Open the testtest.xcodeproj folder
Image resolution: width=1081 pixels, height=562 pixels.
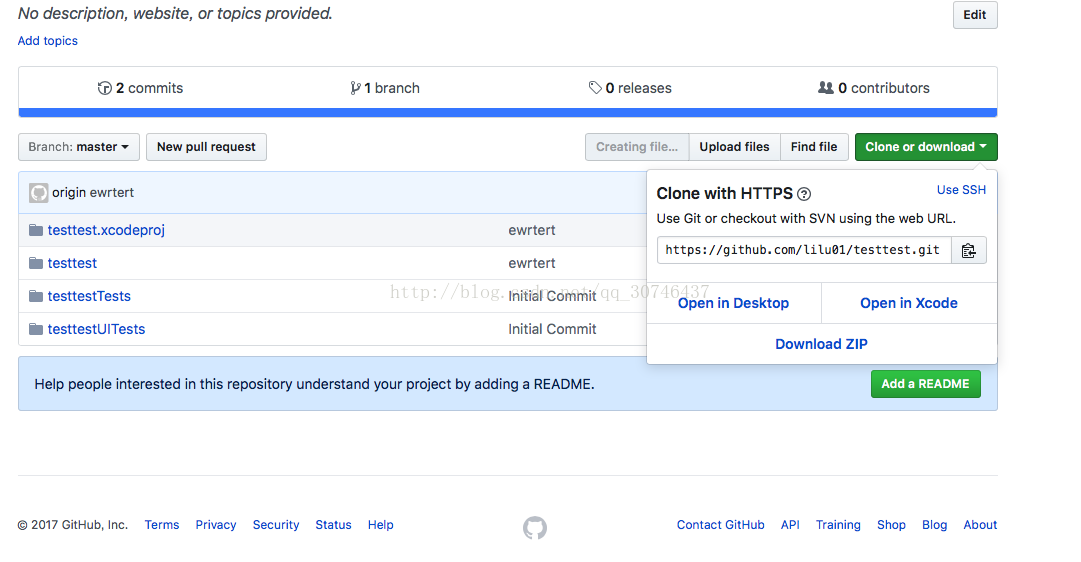(106, 230)
